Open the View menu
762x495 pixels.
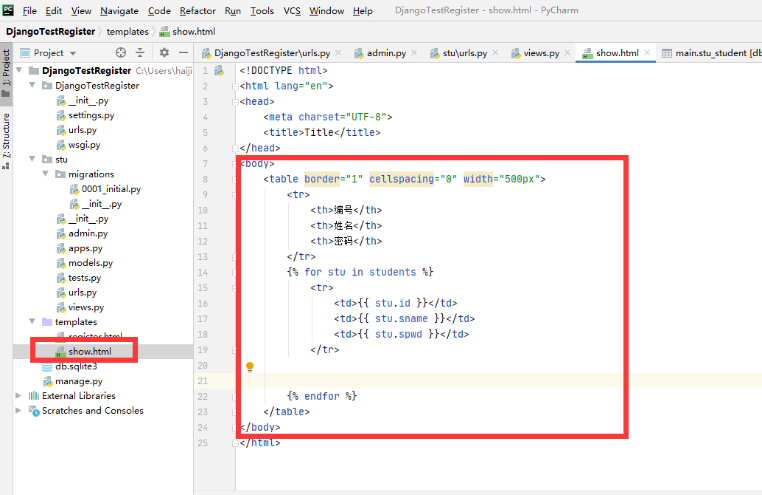(81, 10)
